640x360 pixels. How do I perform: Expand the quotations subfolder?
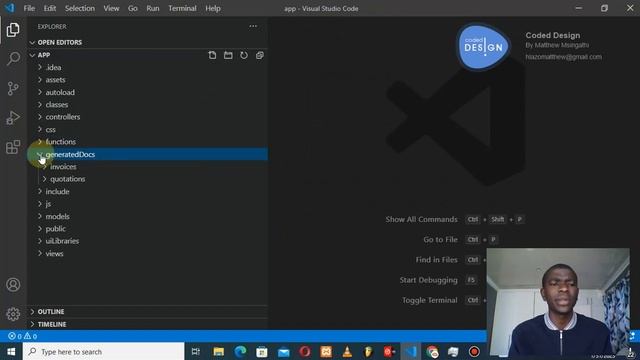click(x=148, y=179)
